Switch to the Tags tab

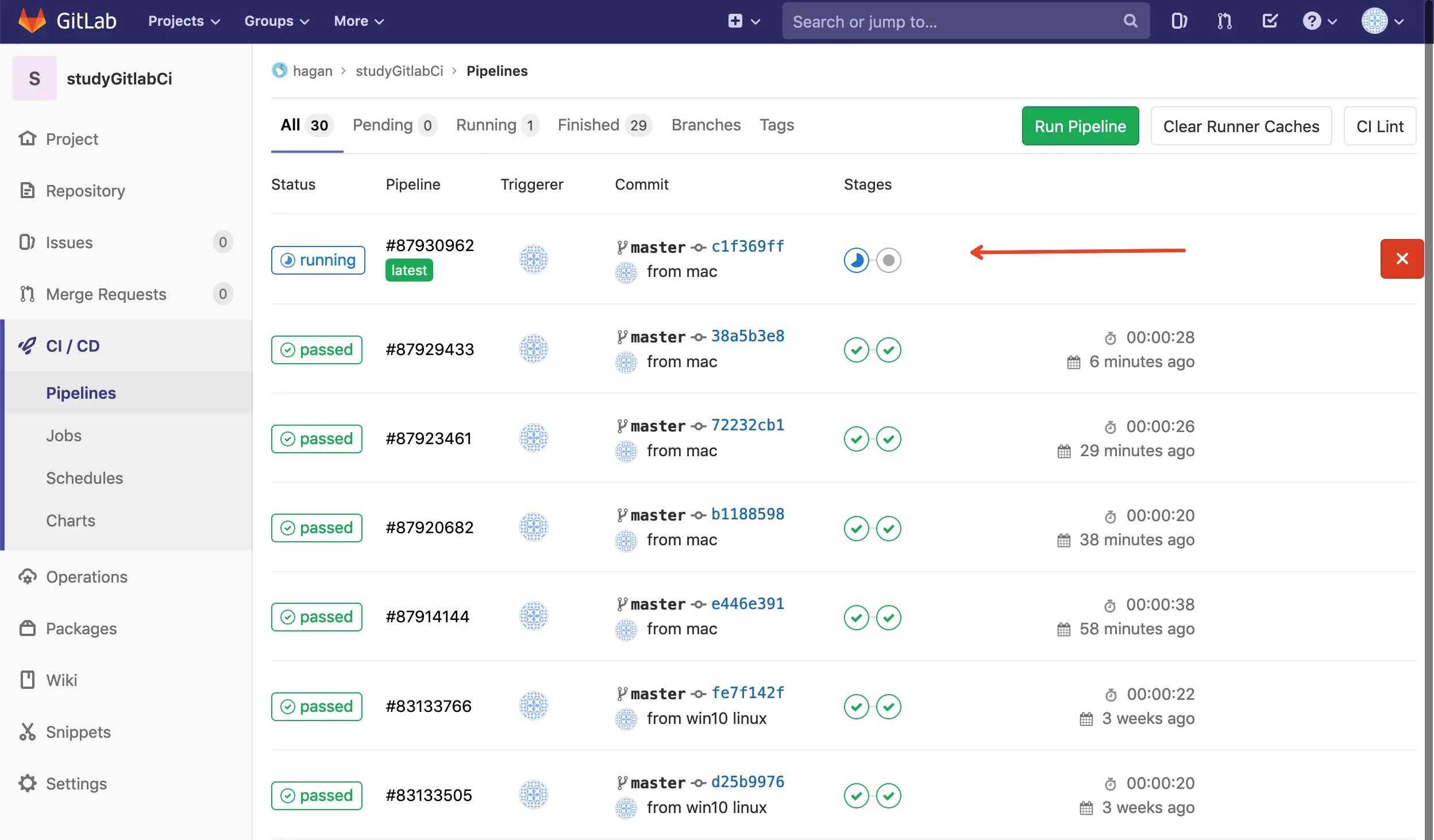777,125
